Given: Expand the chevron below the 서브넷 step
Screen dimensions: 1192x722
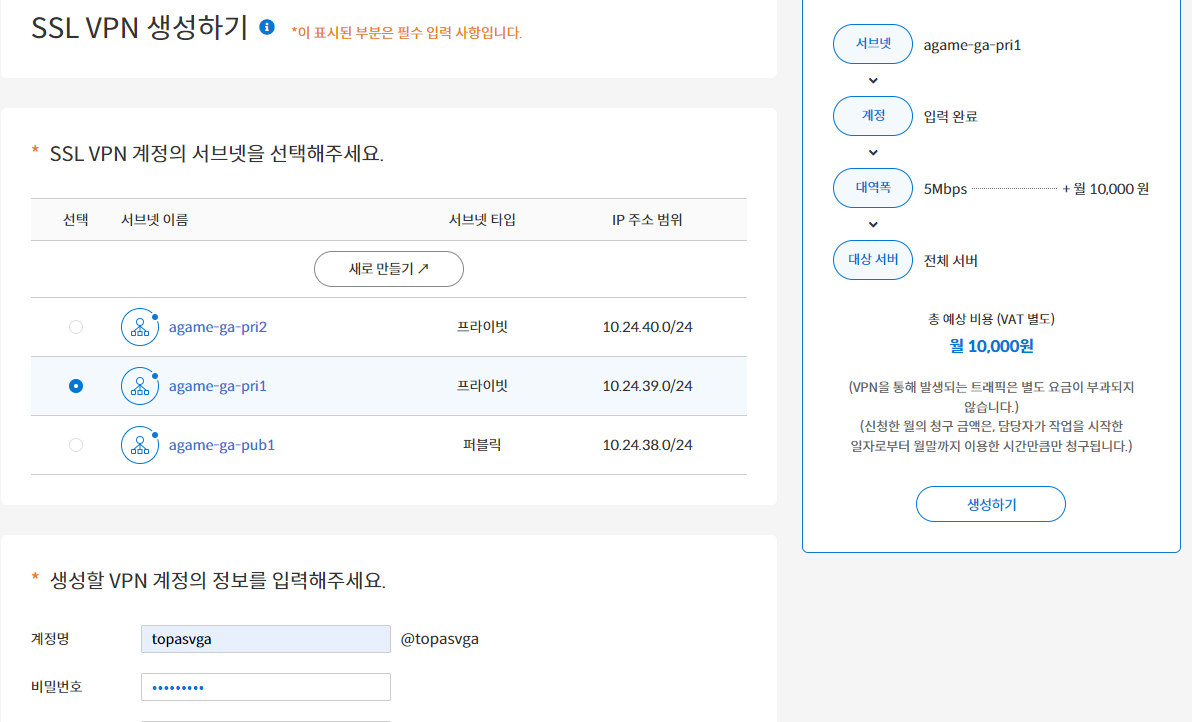Looking at the screenshot, I should [872, 80].
